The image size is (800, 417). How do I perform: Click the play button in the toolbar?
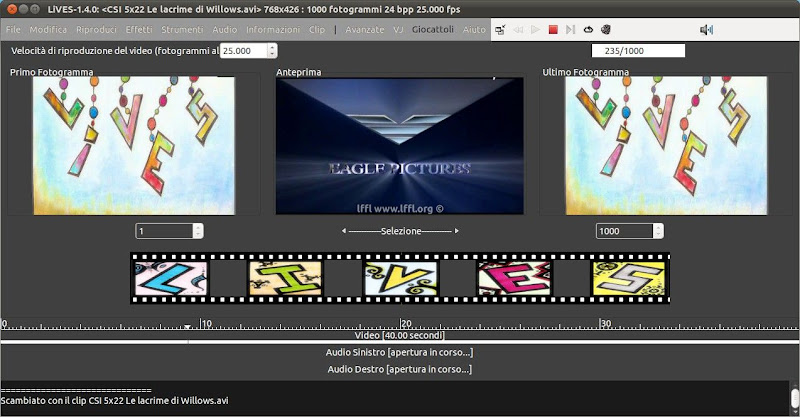[x=535, y=30]
